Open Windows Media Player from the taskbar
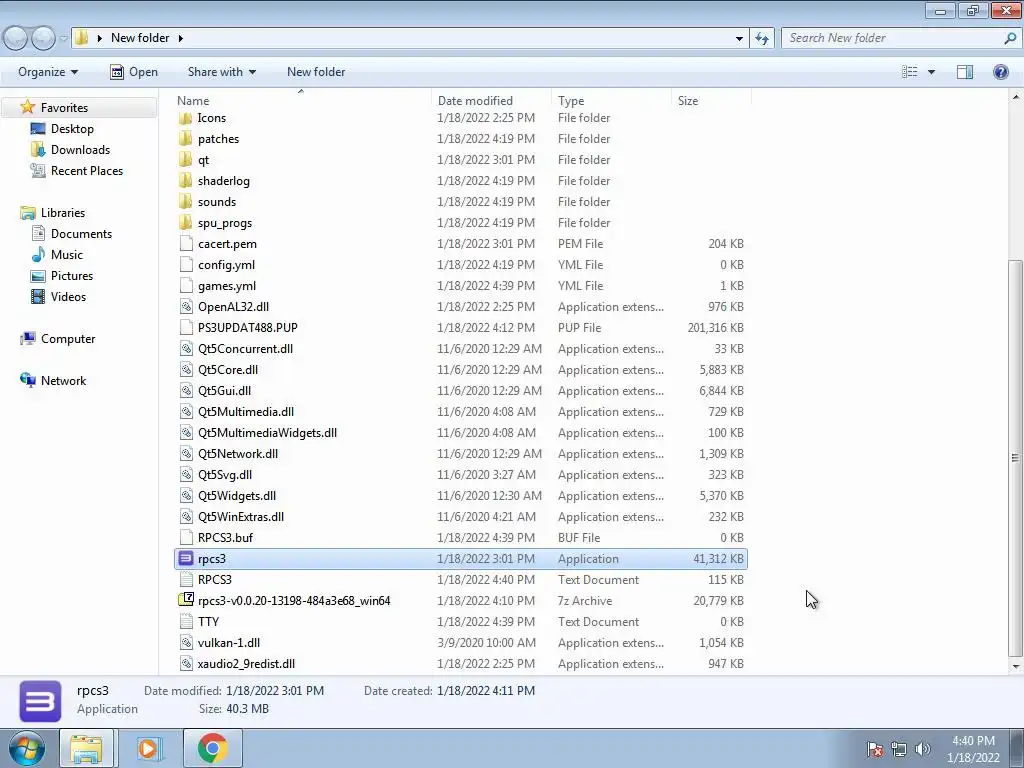 (x=149, y=748)
